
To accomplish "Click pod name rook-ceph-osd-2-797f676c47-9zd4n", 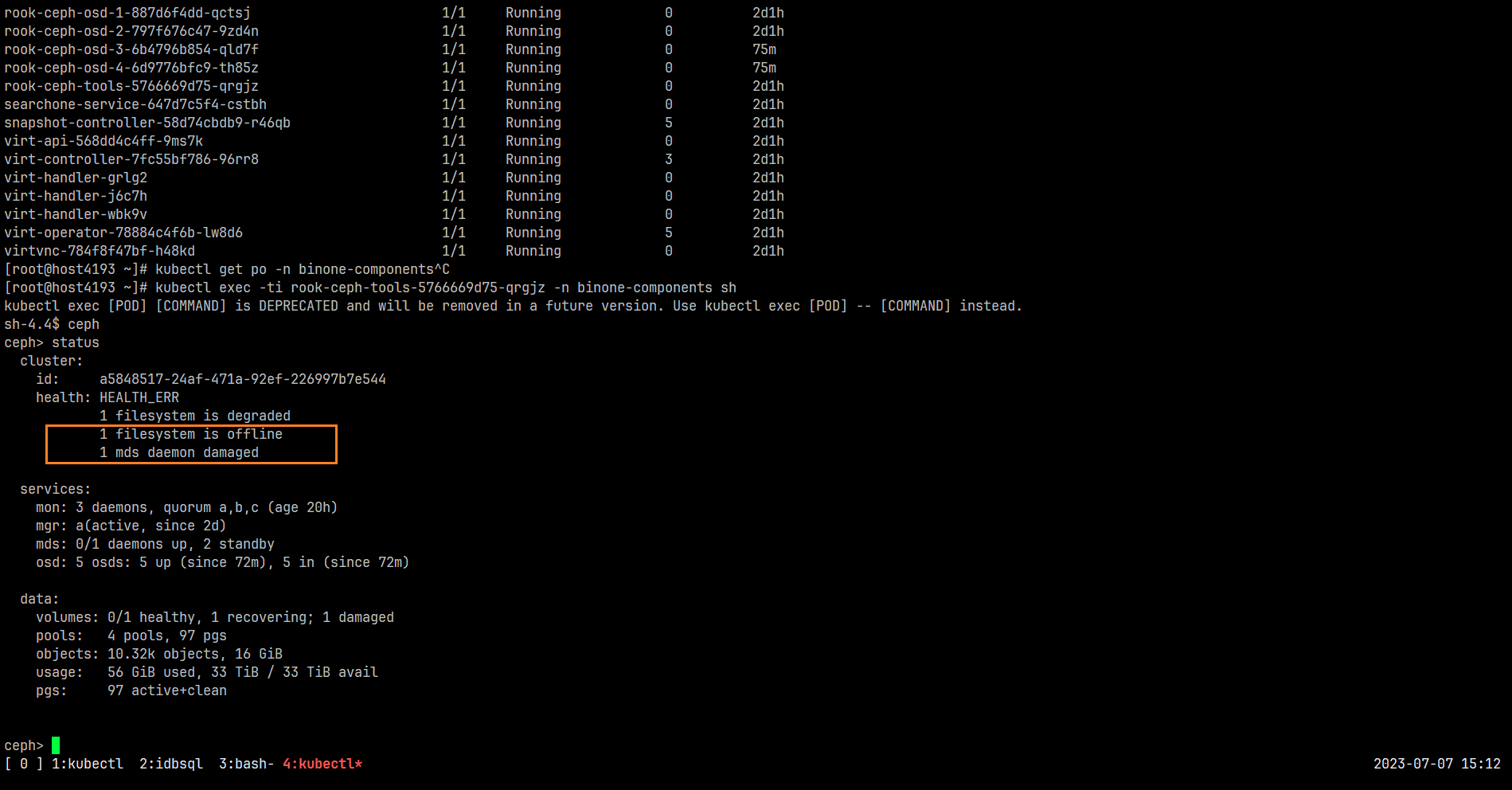I will [x=131, y=31].
